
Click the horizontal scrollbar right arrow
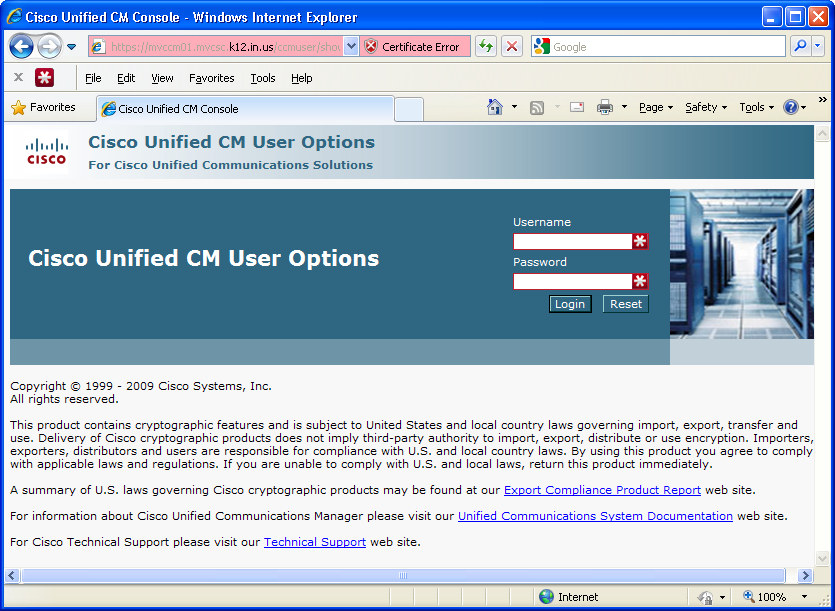tap(805, 575)
